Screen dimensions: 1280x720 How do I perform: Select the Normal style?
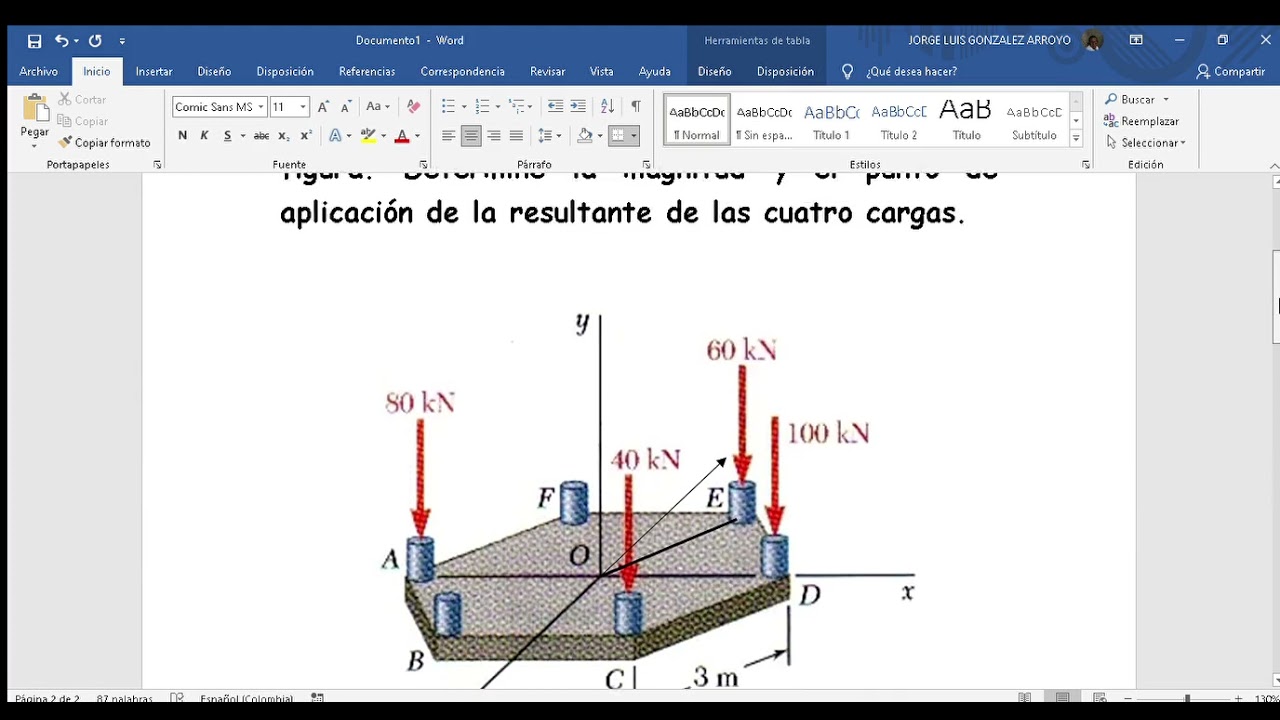697,120
